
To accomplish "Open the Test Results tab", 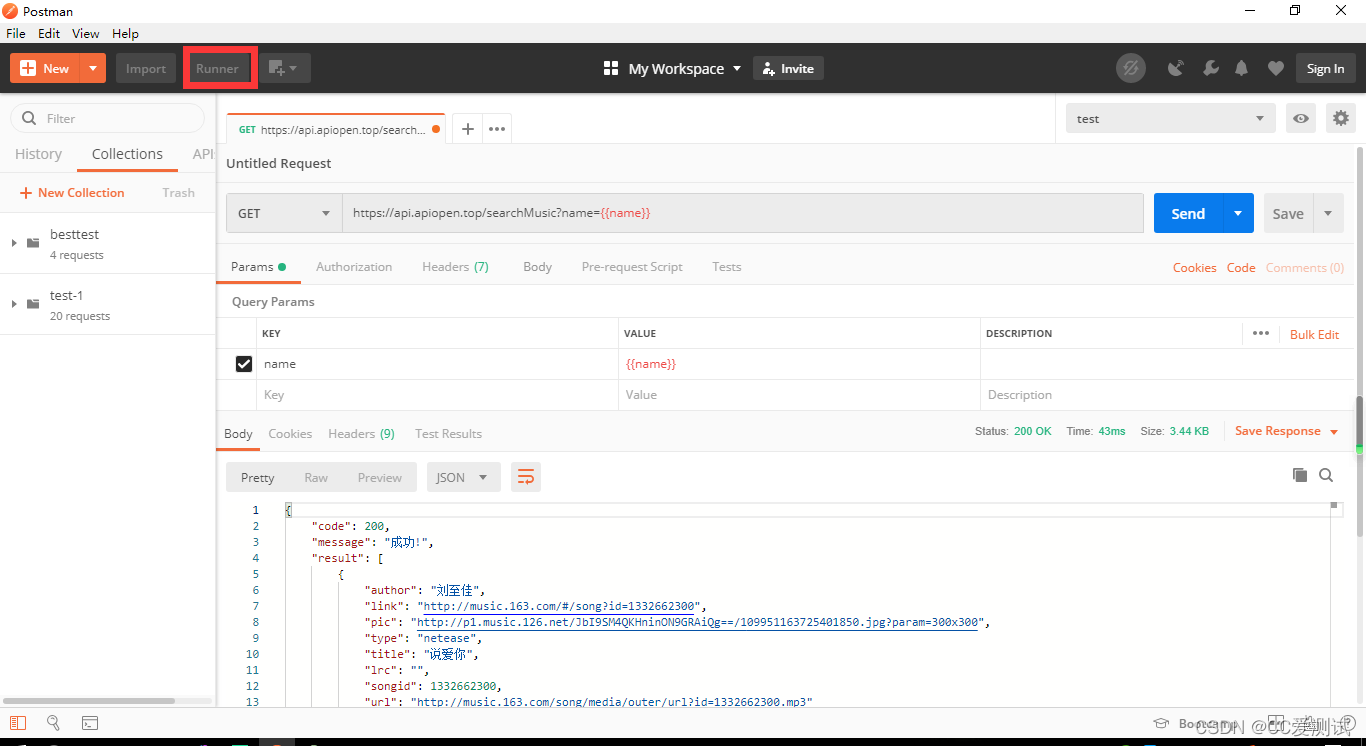I will (x=448, y=433).
